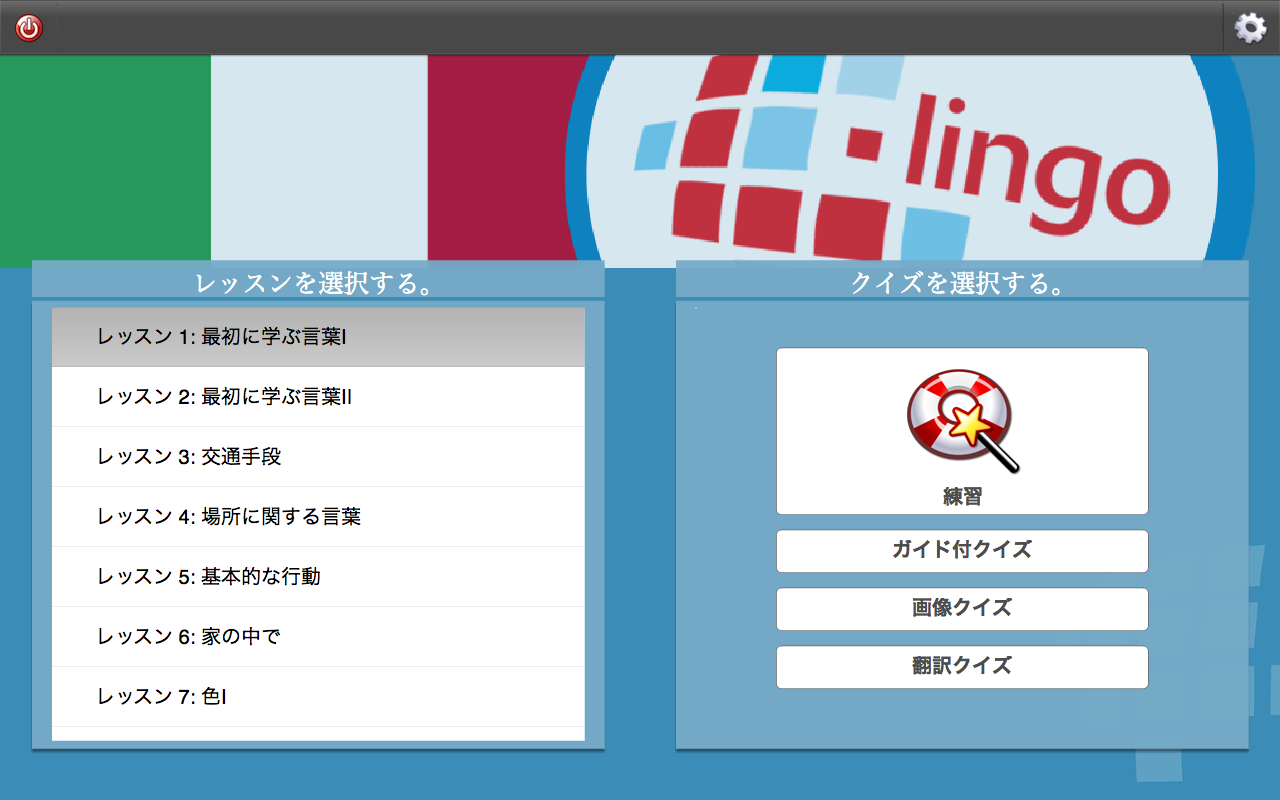
Task: Pick レッスン 5: 基本的な行動
Action: pos(318,577)
